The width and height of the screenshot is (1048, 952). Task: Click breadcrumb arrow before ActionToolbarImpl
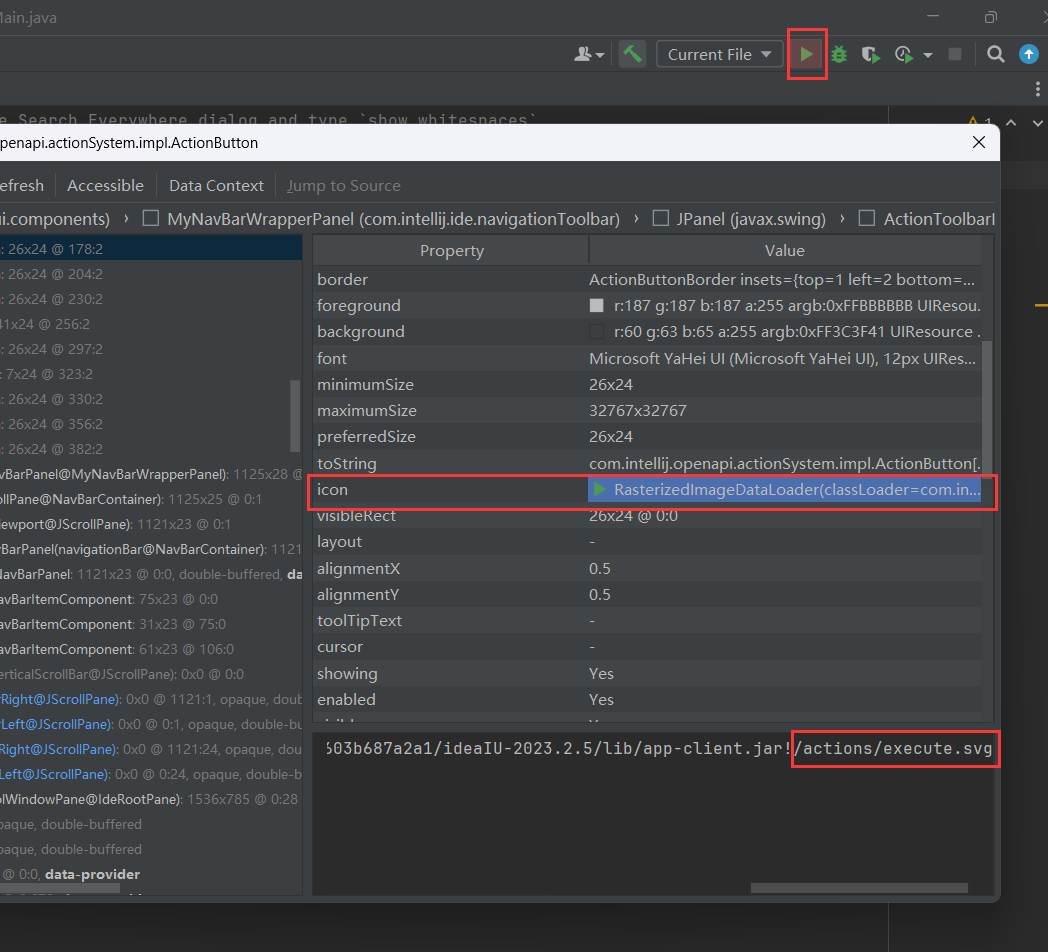[x=842, y=219]
